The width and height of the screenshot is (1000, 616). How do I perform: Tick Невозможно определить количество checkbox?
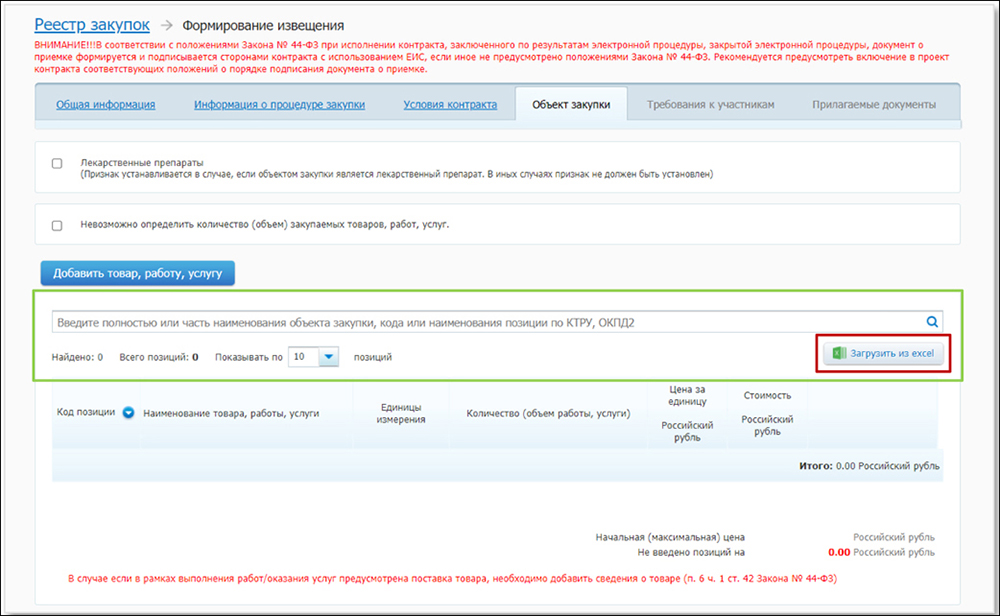57,225
